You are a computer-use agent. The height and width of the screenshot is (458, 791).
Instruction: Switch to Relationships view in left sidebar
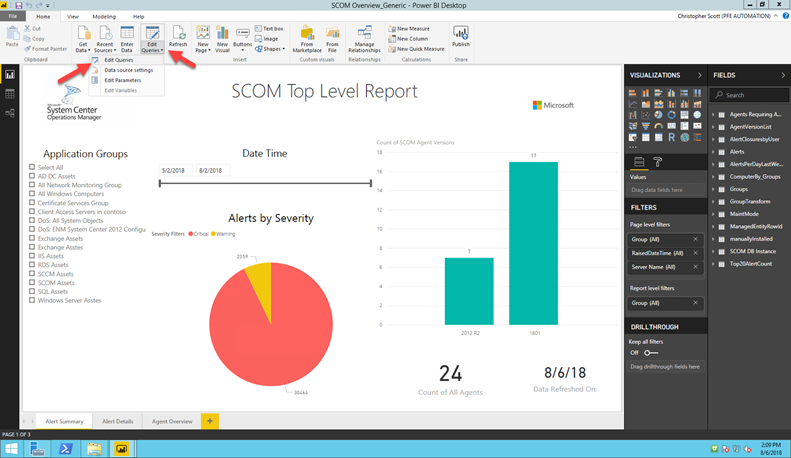click(10, 113)
